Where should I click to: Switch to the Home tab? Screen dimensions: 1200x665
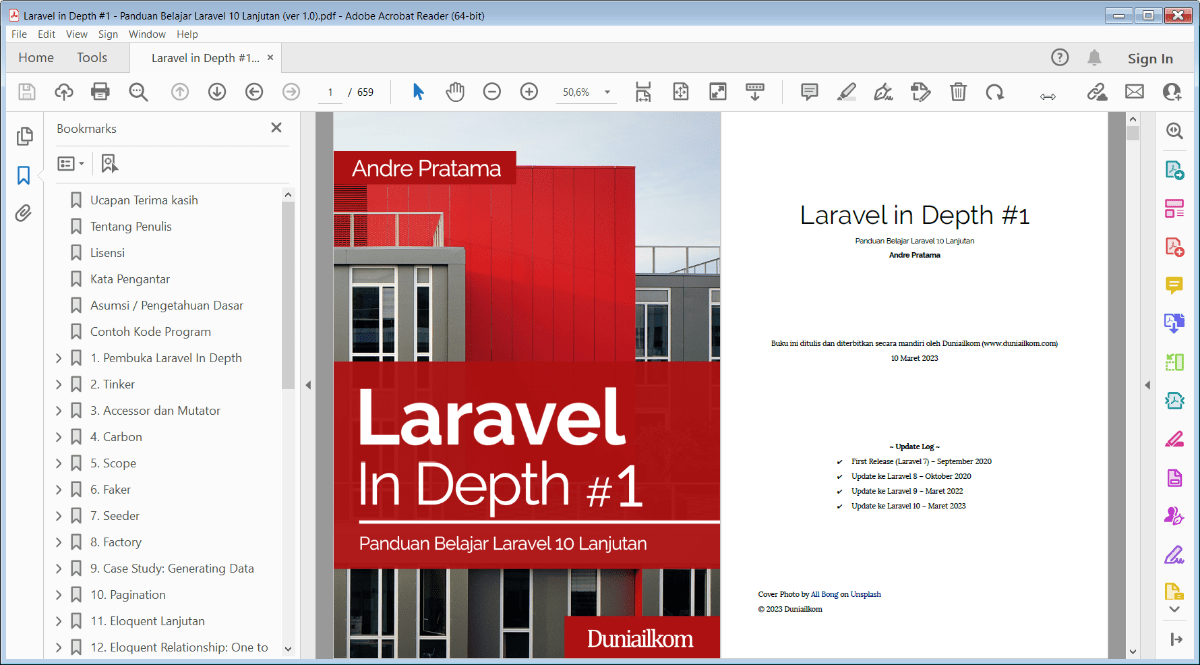tap(36, 58)
